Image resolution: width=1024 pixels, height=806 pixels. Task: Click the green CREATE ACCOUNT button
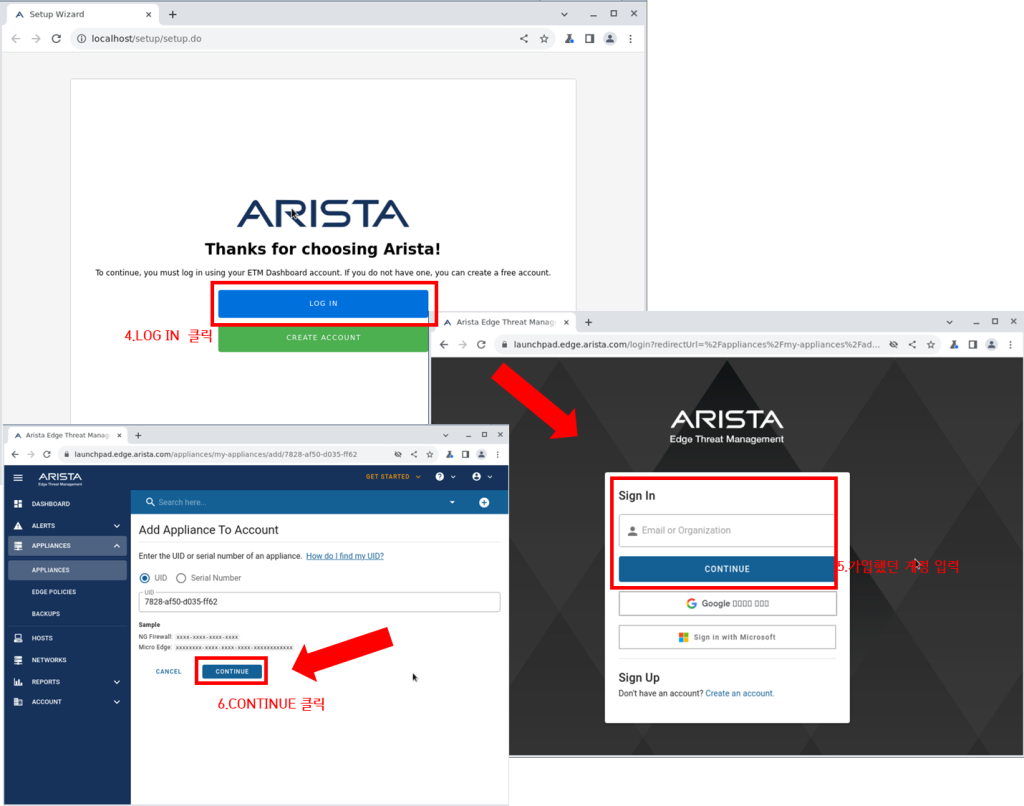(323, 338)
